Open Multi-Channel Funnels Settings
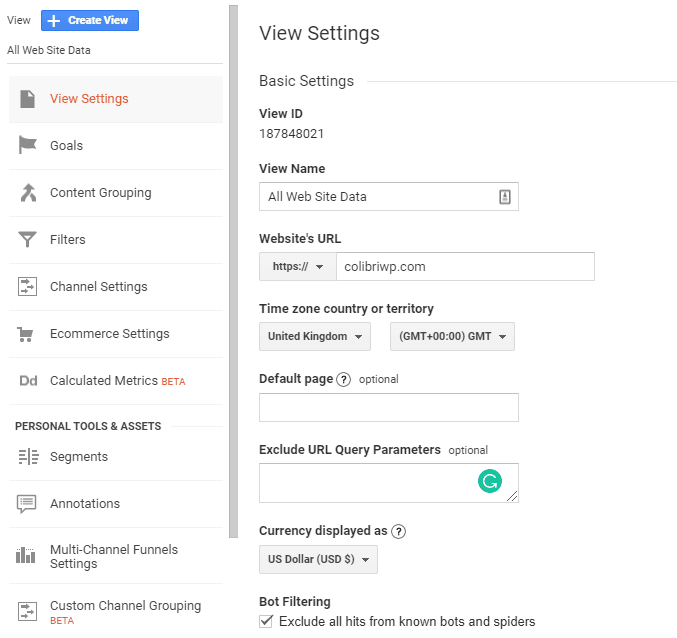Image resolution: width=677 pixels, height=638 pixels. click(x=113, y=557)
